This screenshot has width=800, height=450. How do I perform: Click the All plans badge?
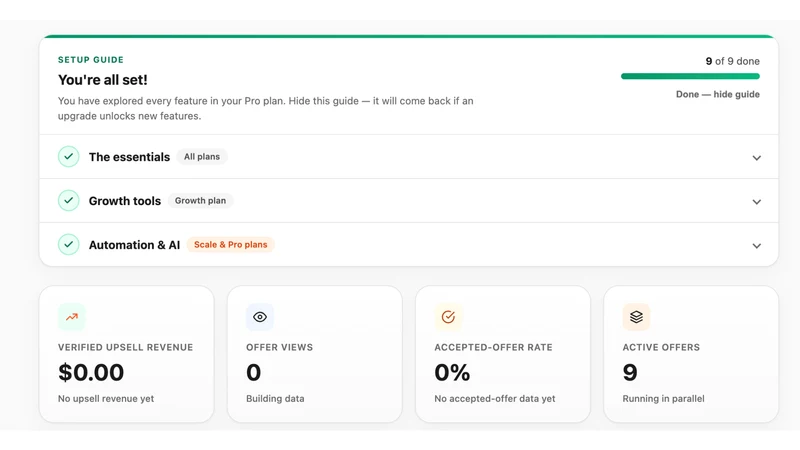point(202,157)
